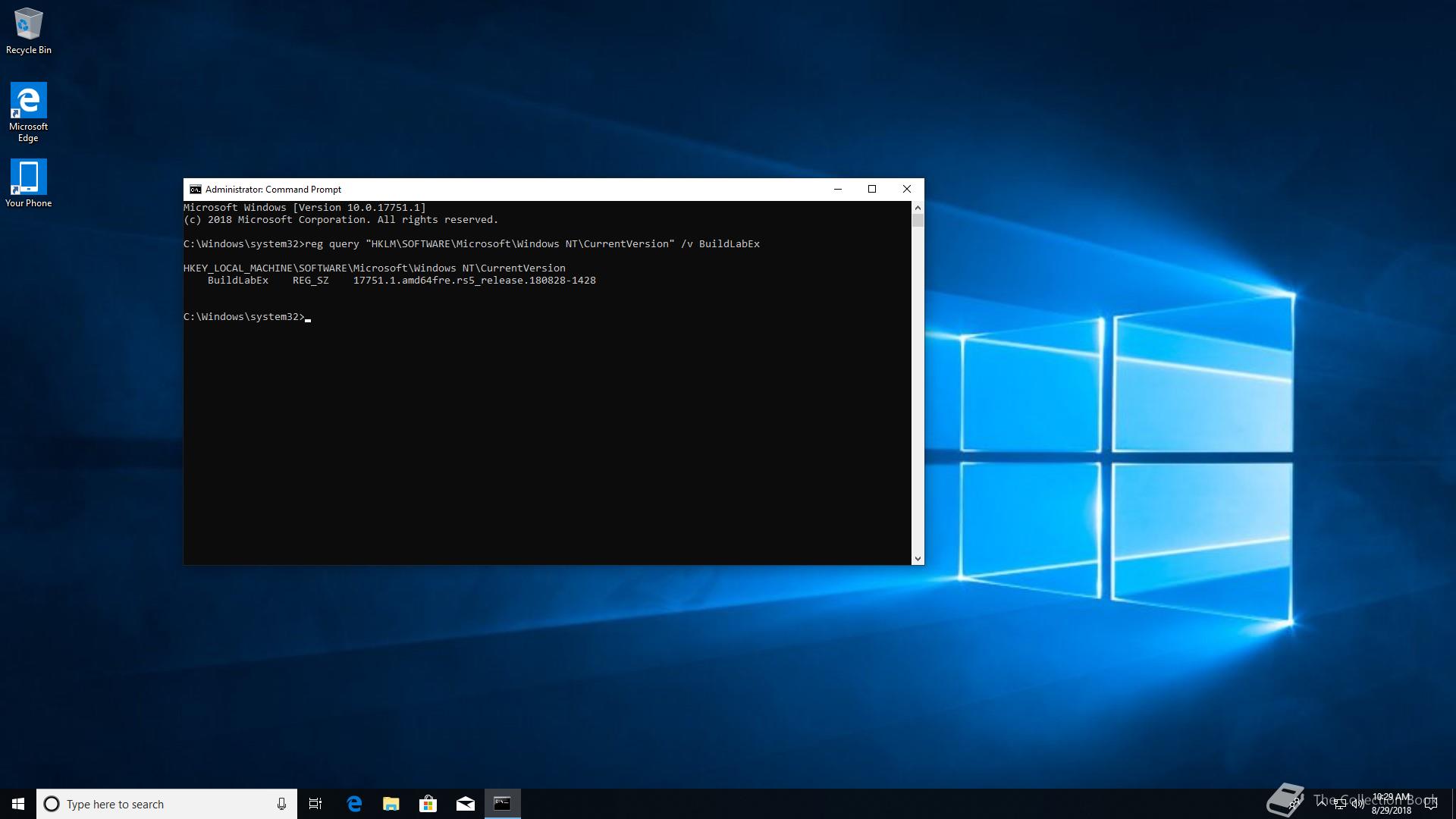Open the taskbar clock and date
The image size is (1456, 819).
click(x=1392, y=804)
